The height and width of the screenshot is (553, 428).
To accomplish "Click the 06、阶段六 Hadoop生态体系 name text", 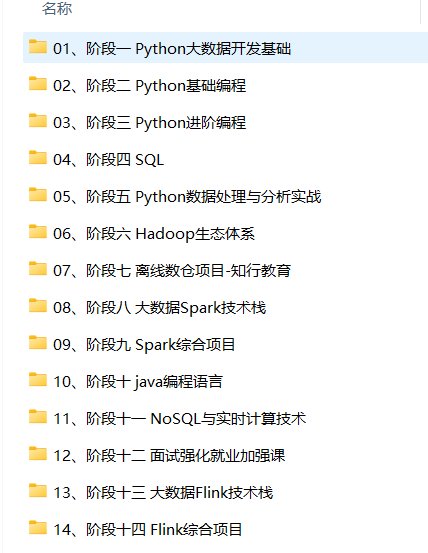I will pos(154,233).
